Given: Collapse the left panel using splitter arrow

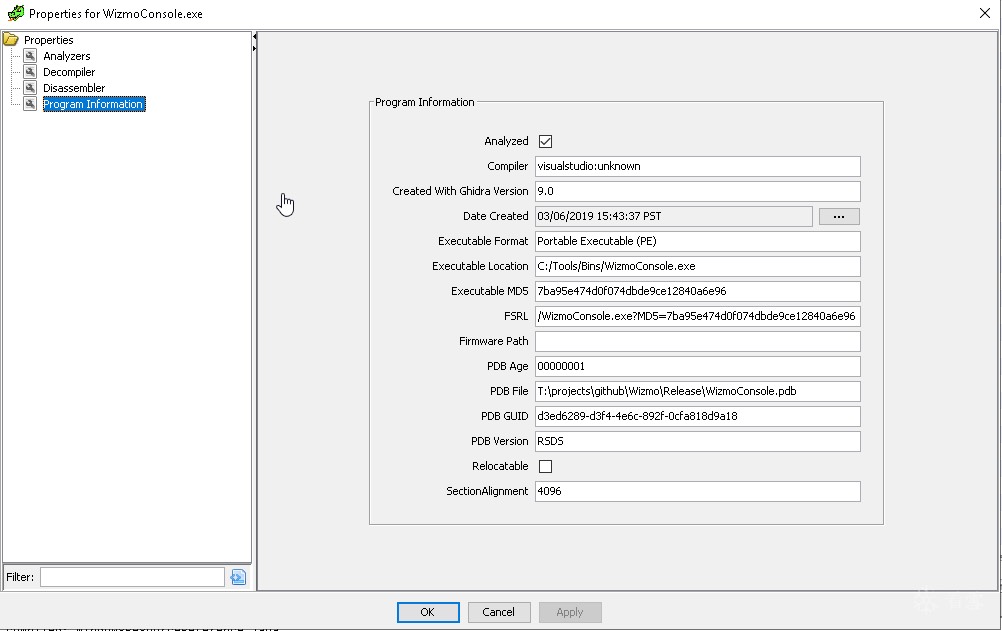Looking at the screenshot, I should 254,37.
